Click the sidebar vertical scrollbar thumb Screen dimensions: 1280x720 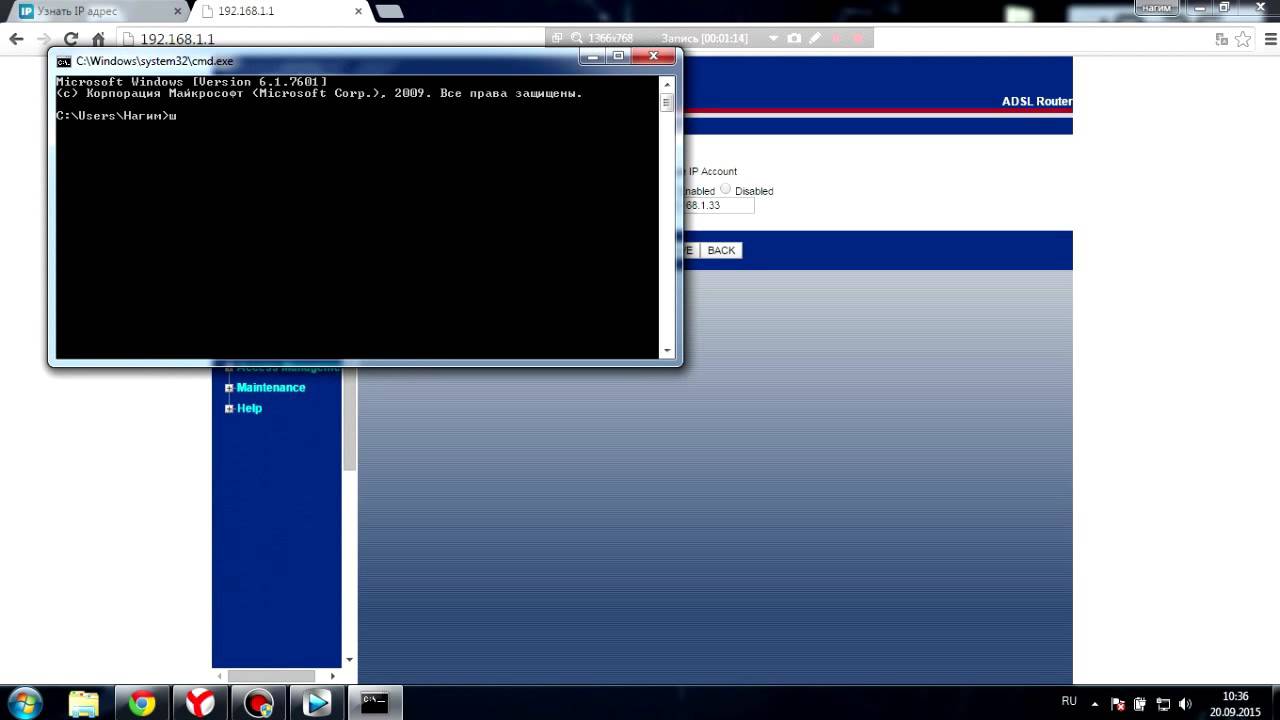coord(349,417)
